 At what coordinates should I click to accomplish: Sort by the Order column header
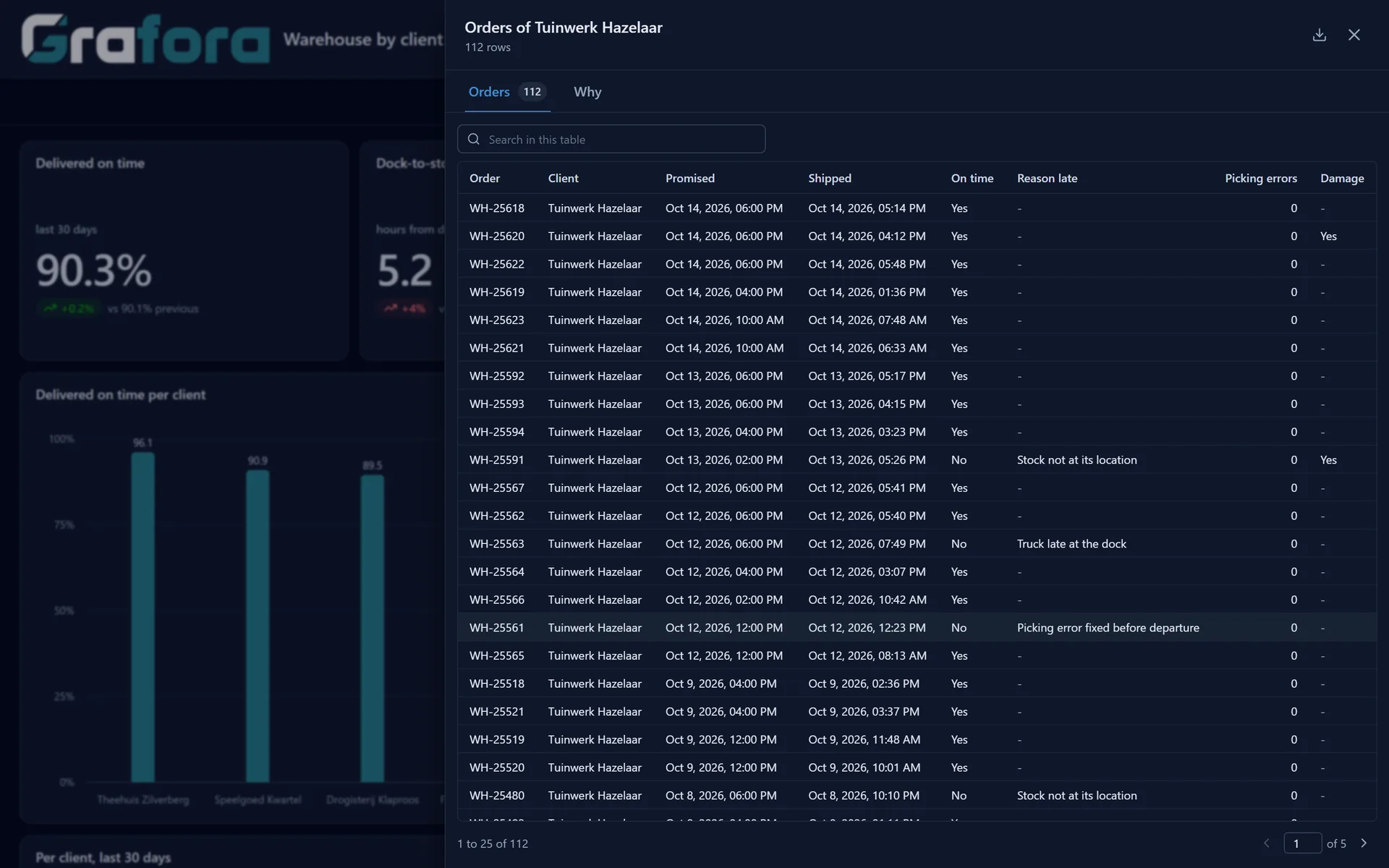click(485, 178)
